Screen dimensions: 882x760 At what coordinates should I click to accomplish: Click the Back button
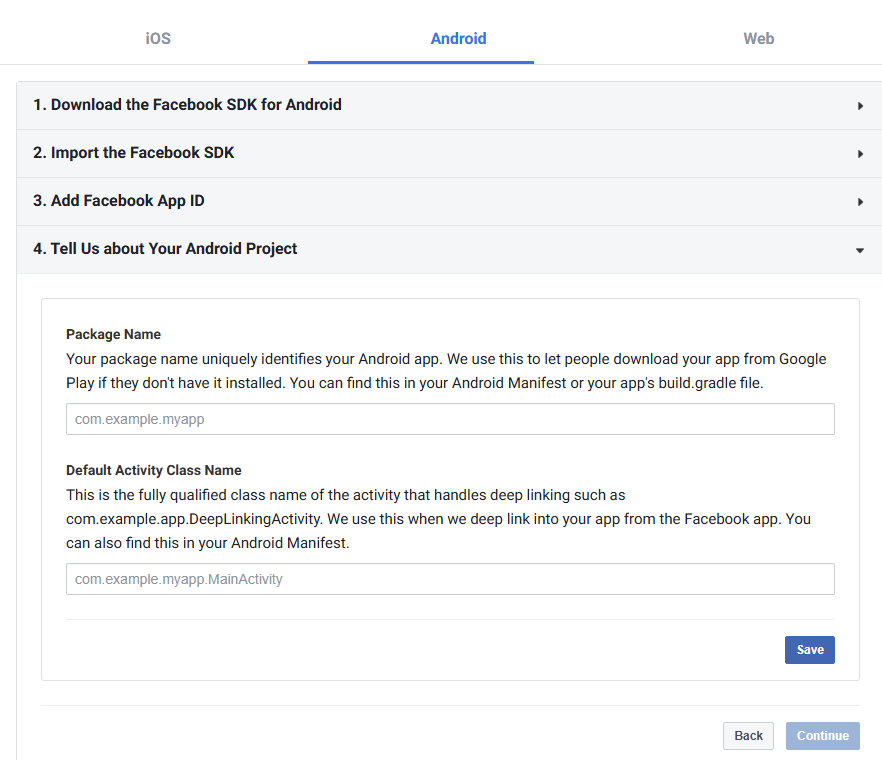click(748, 736)
